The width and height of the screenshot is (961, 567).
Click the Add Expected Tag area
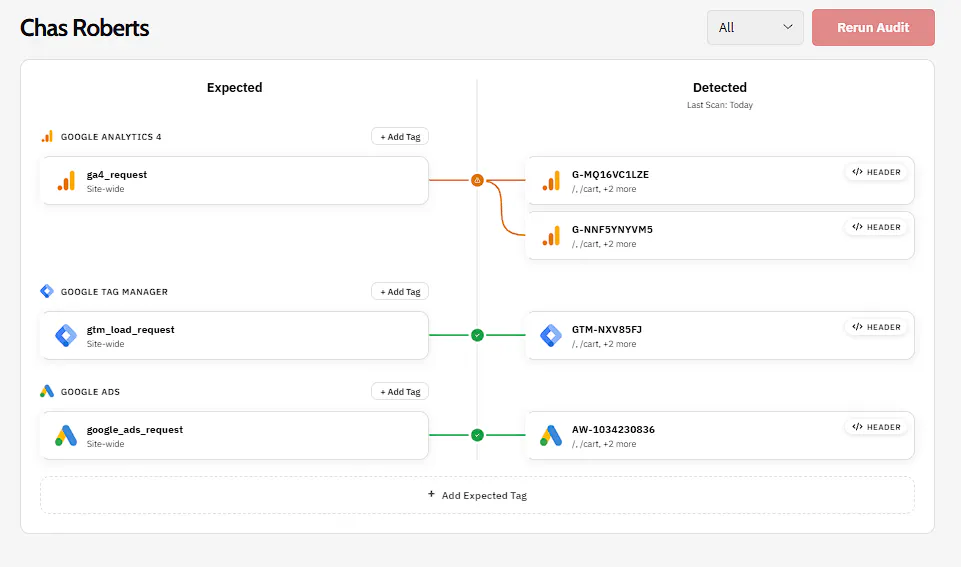[x=477, y=495]
